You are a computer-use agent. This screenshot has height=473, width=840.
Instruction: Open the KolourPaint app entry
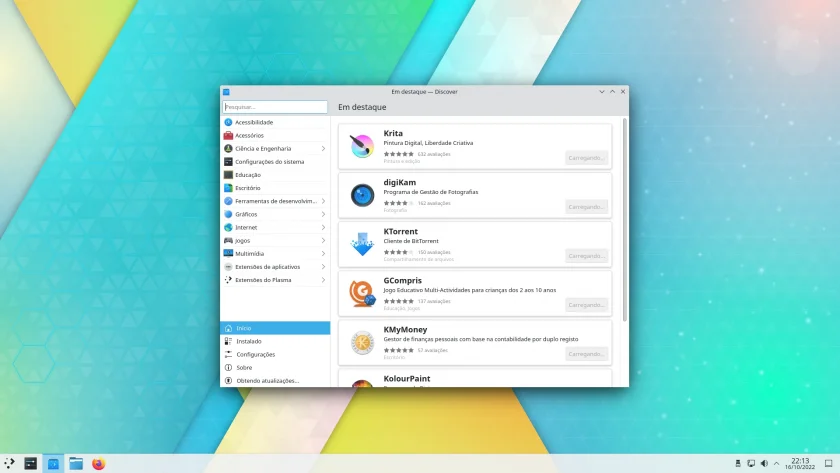[475, 378]
